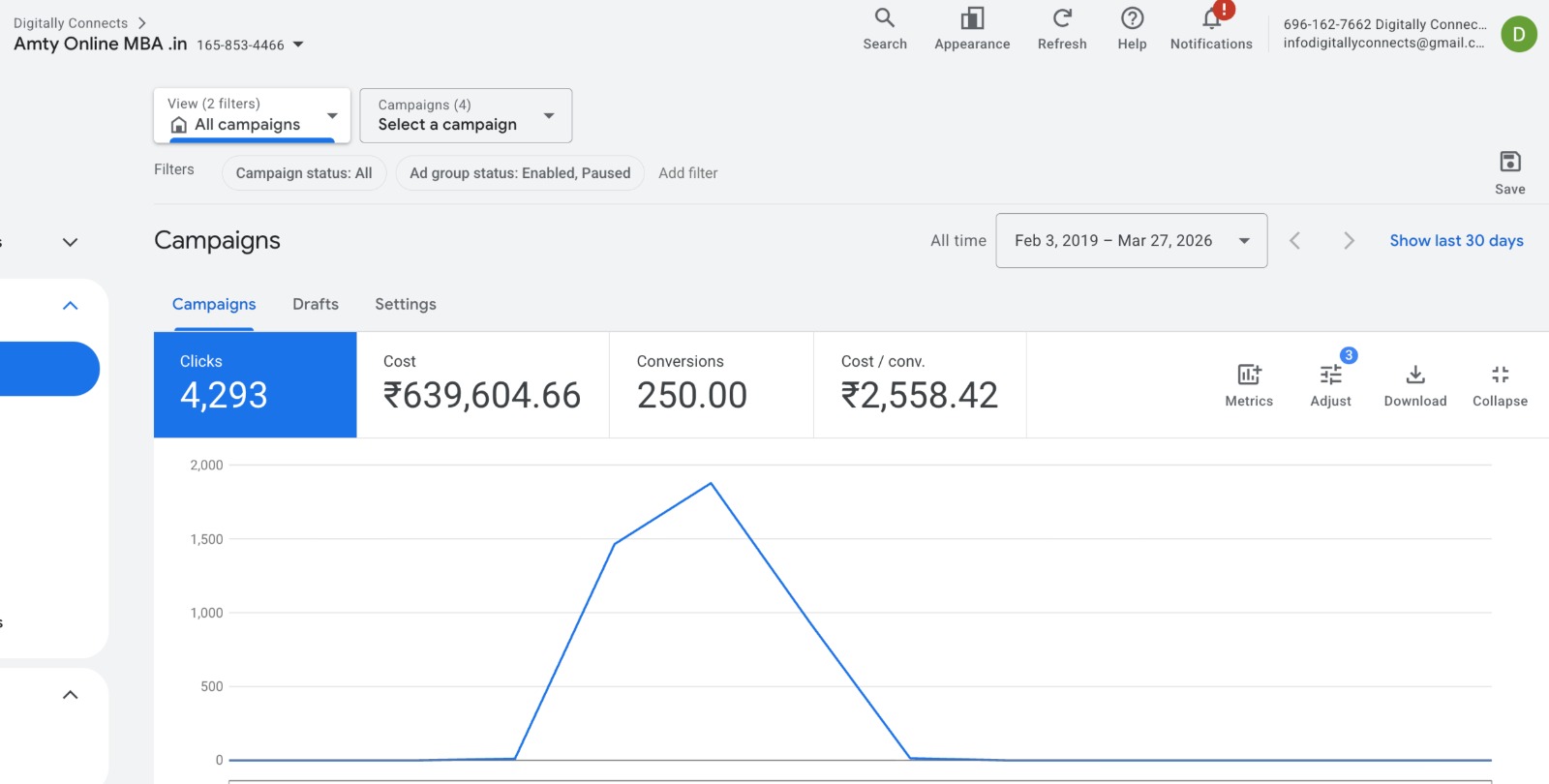
Task: Download the chart data
Action: tap(1414, 376)
